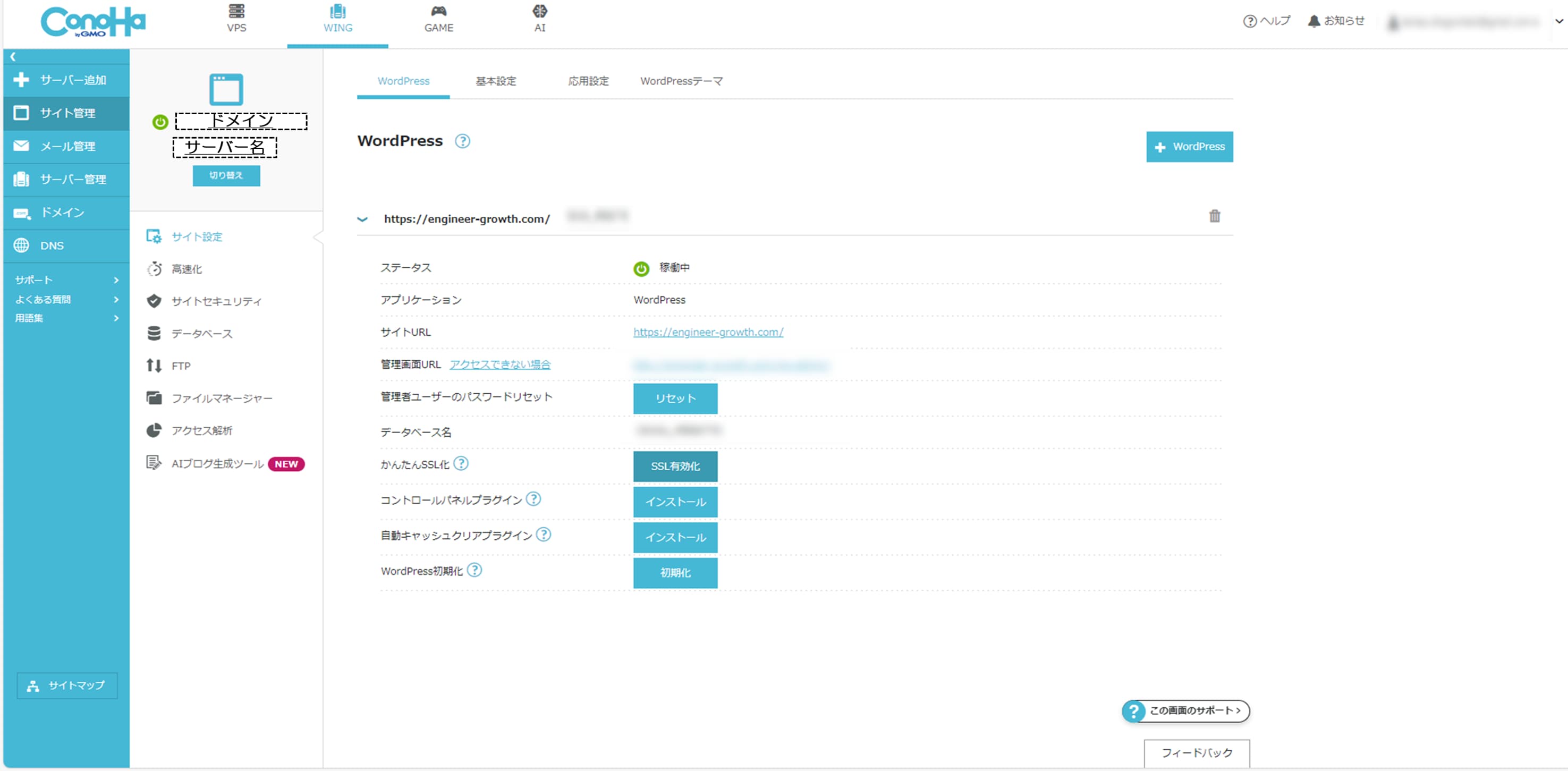Install コントロールパネルプラグイン
This screenshot has height=771, width=1568.
[x=675, y=502]
